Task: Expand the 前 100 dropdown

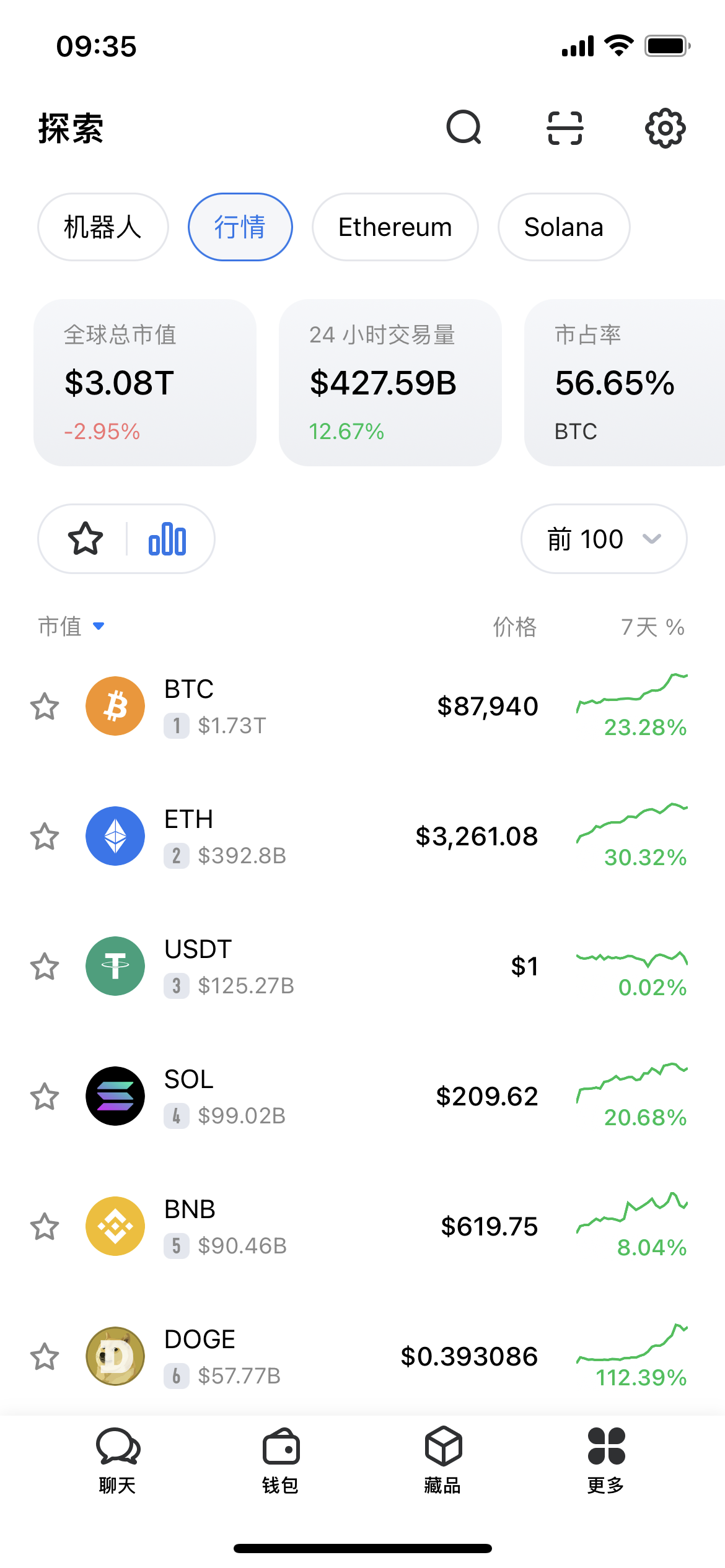Action: tap(604, 539)
